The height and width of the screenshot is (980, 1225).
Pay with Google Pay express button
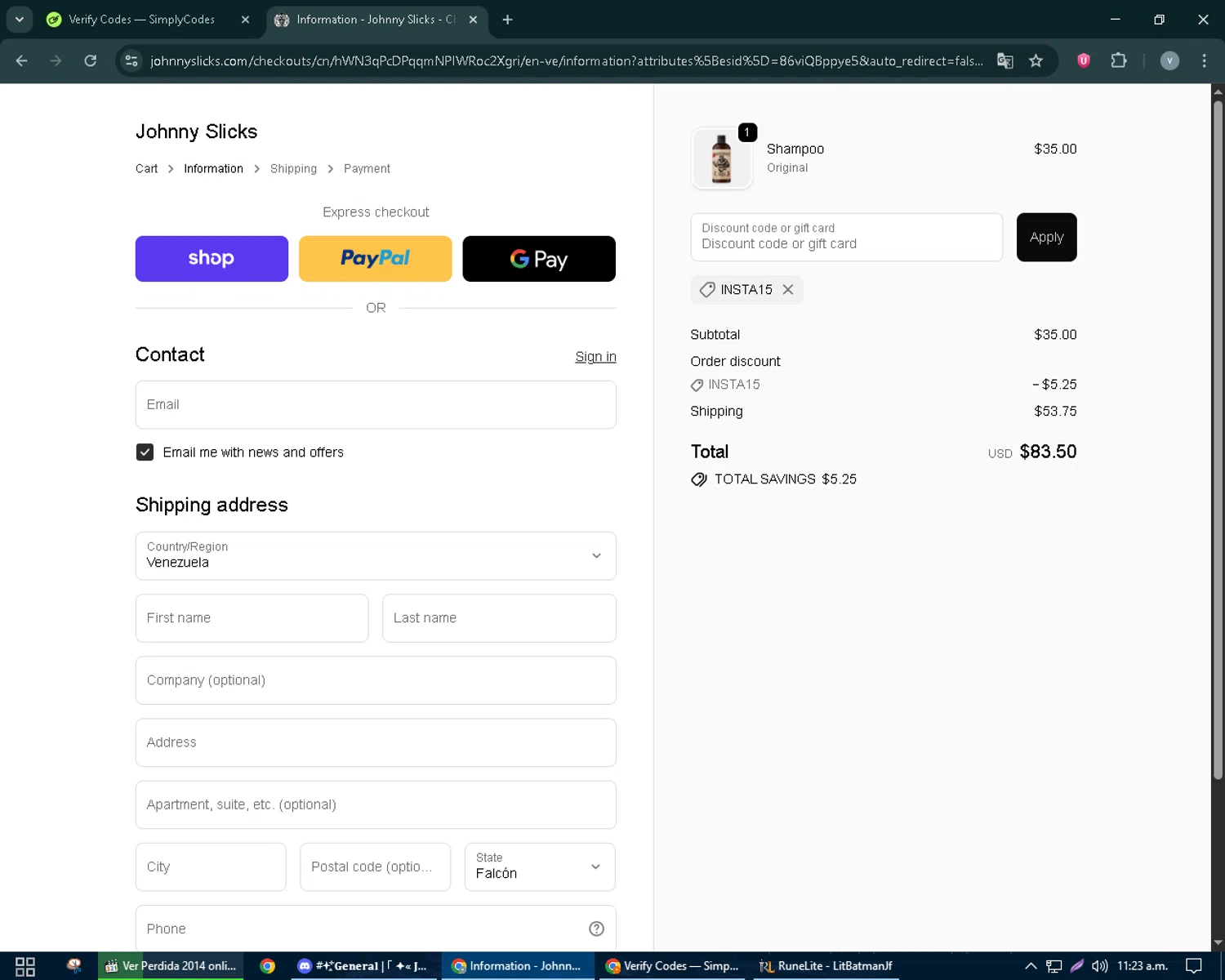click(539, 259)
